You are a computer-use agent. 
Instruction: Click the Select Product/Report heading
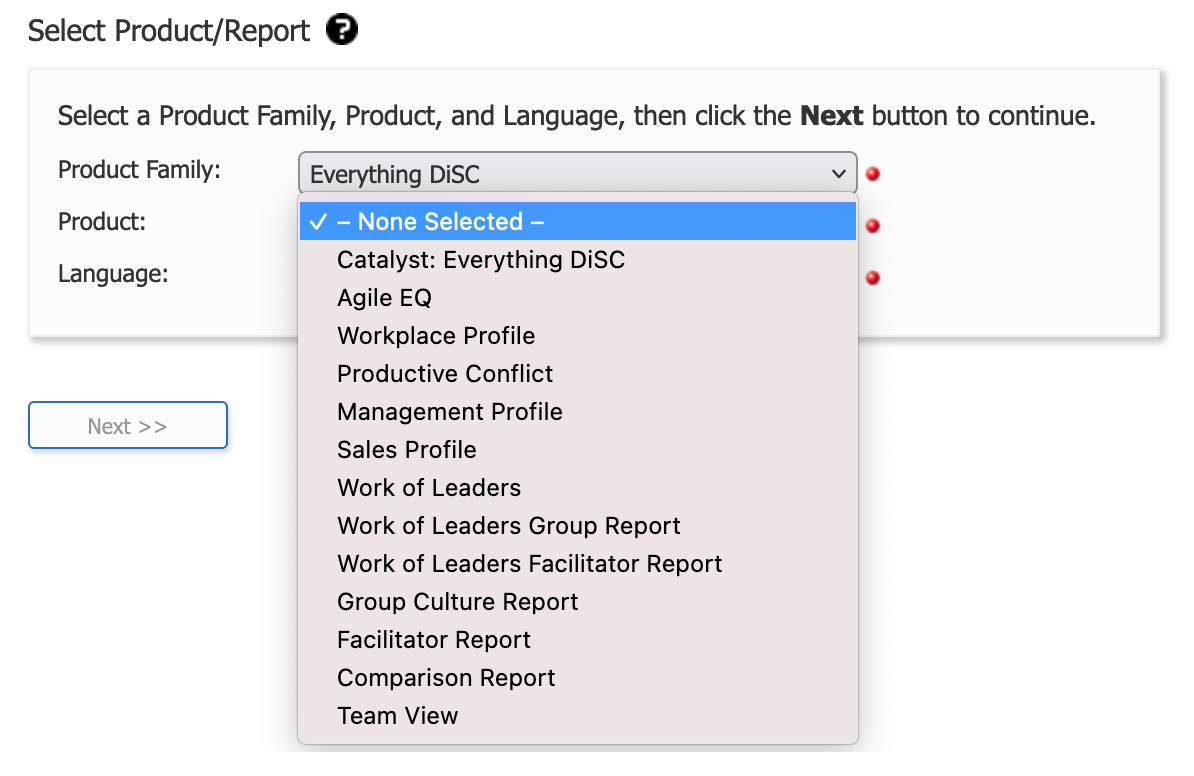click(169, 31)
